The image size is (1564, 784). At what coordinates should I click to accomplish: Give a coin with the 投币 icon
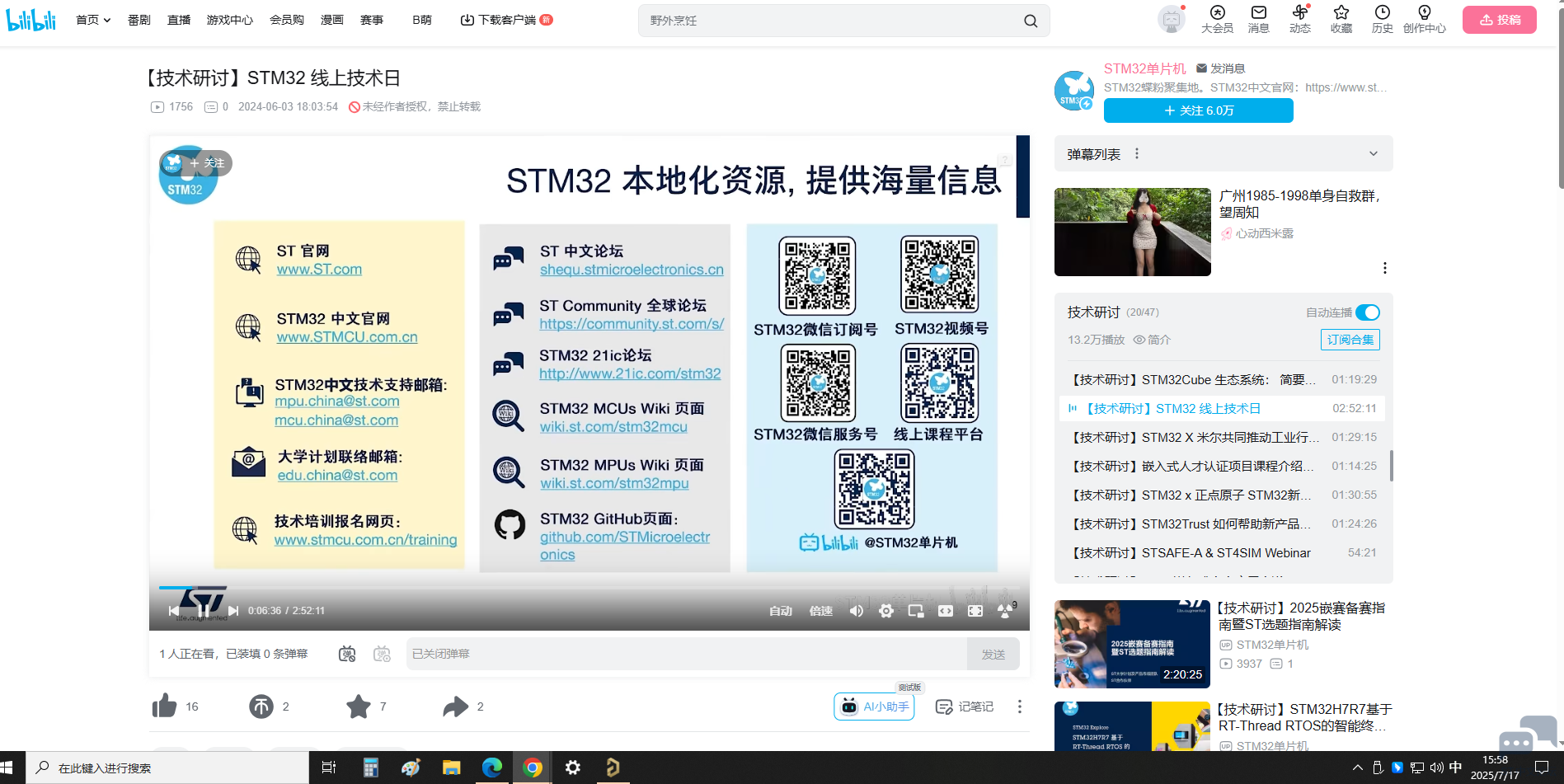click(261, 707)
